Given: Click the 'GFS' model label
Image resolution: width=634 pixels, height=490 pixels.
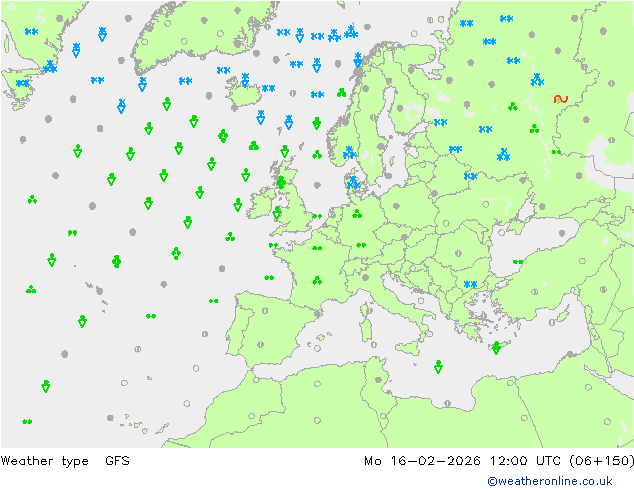Looking at the screenshot, I should [x=117, y=460].
